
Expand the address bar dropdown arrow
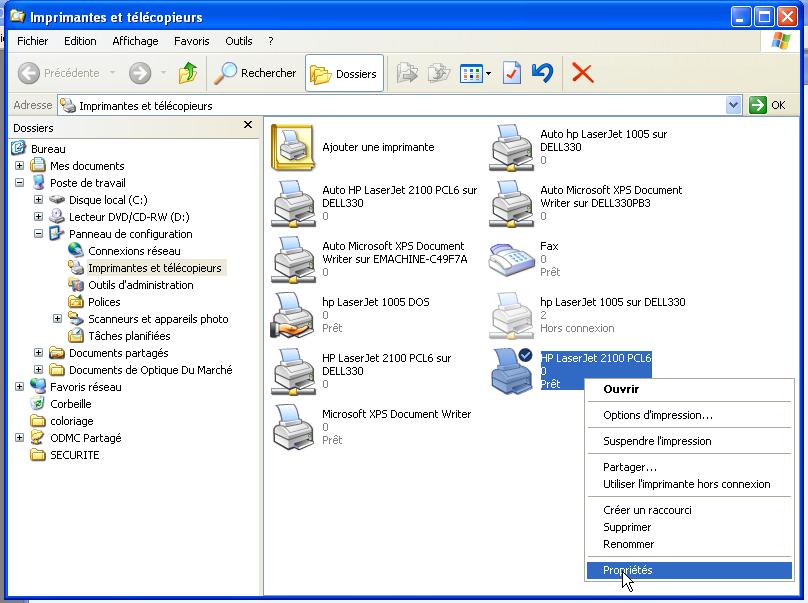(x=734, y=105)
